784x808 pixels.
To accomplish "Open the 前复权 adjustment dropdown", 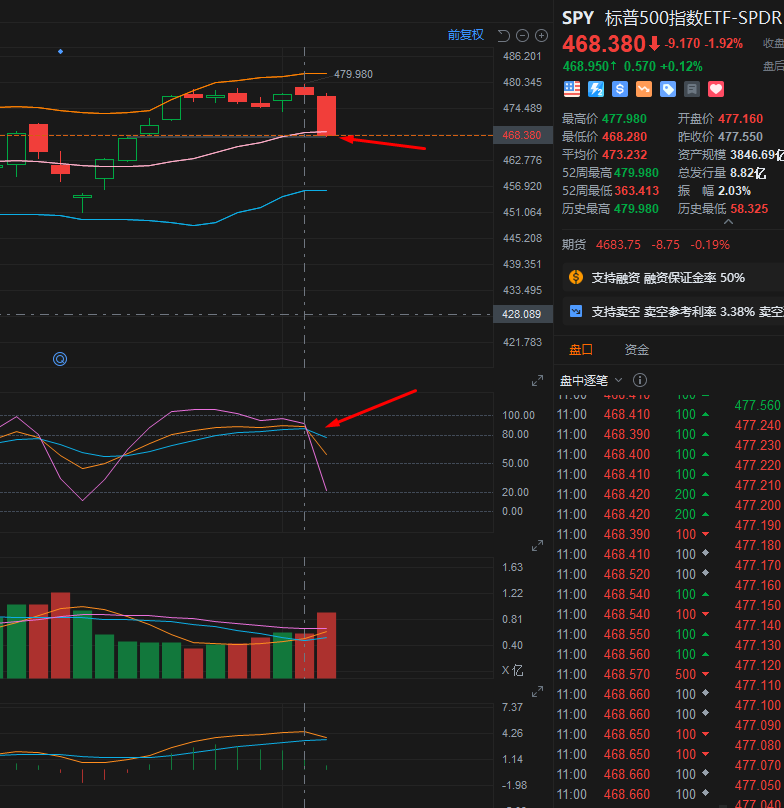I will 465,35.
